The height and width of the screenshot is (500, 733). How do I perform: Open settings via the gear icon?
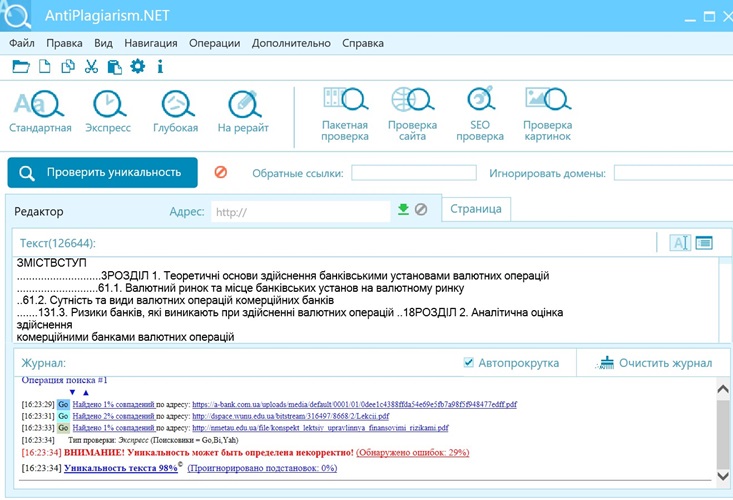137,66
